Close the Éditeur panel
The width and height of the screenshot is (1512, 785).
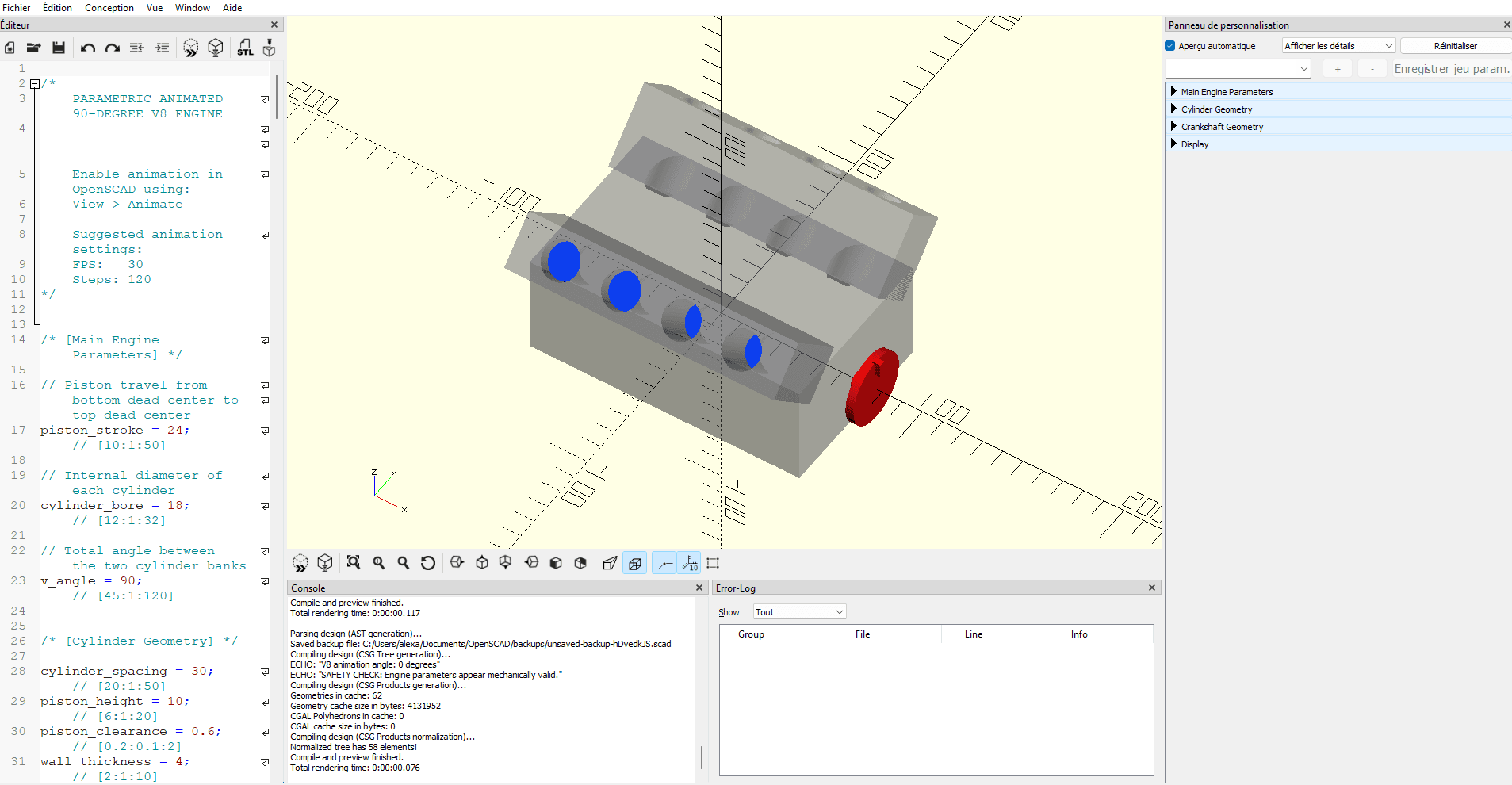(x=274, y=25)
